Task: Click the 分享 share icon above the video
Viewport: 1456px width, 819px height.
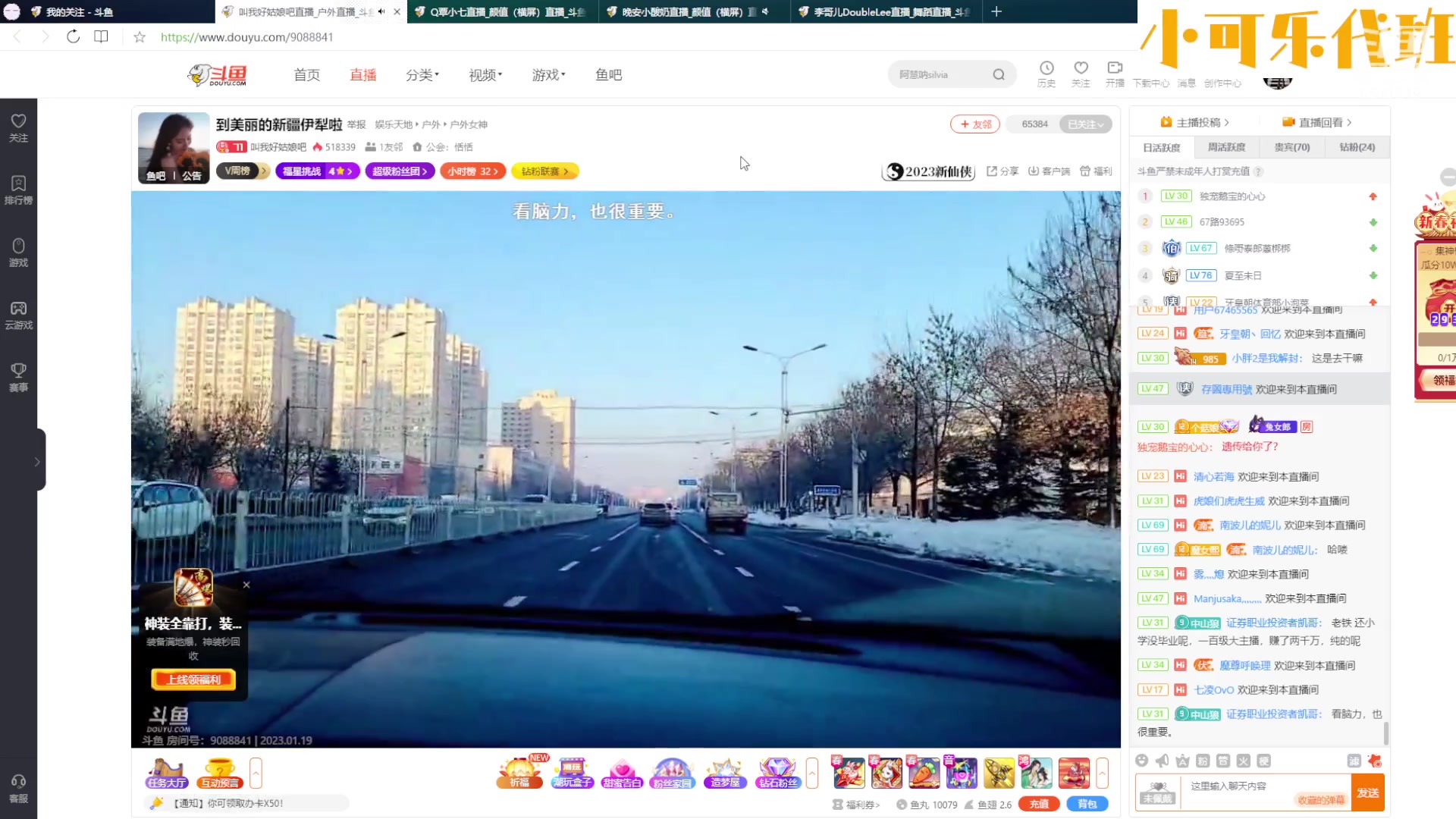Action: (1002, 171)
